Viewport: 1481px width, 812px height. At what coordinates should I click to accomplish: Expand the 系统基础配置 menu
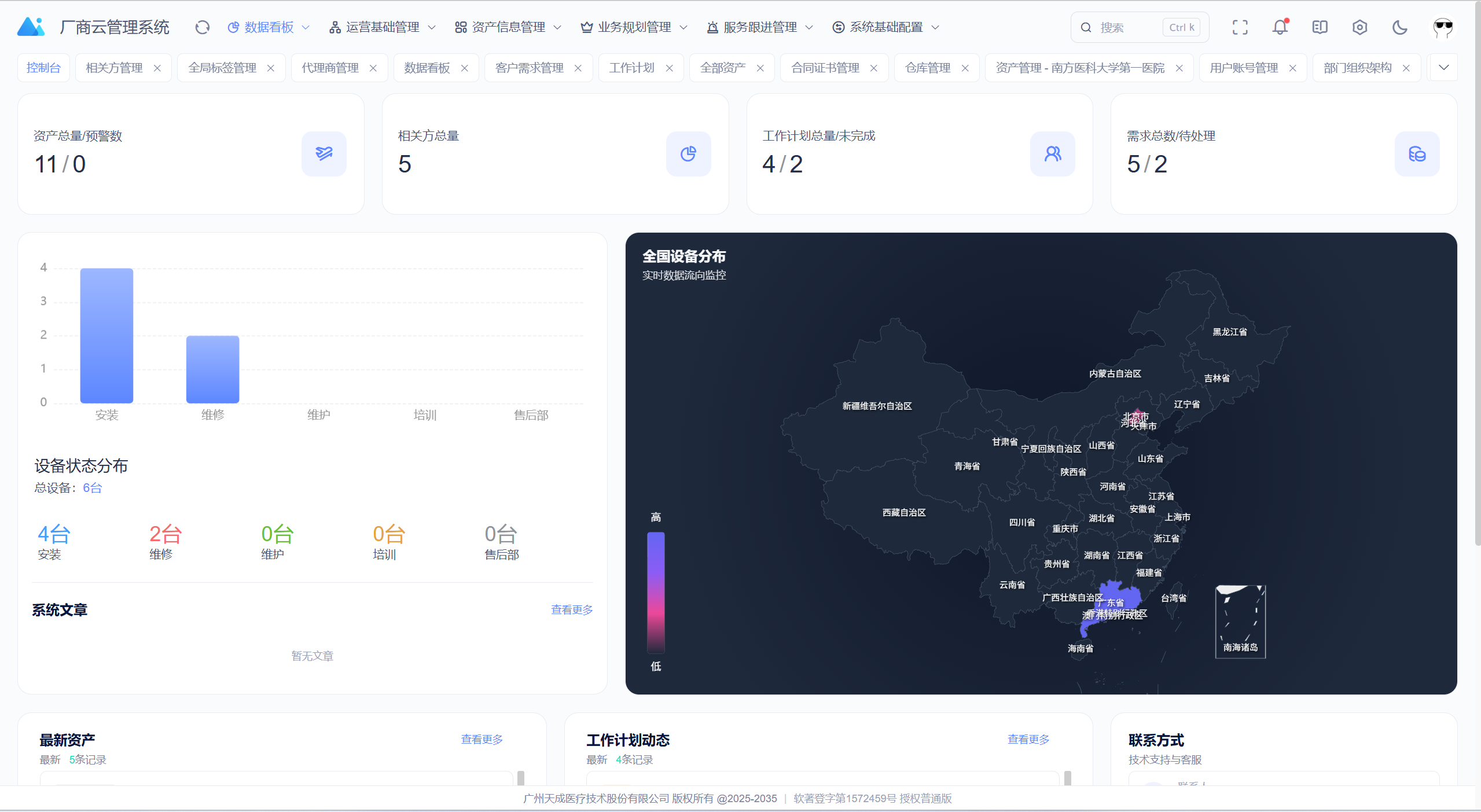coord(885,27)
